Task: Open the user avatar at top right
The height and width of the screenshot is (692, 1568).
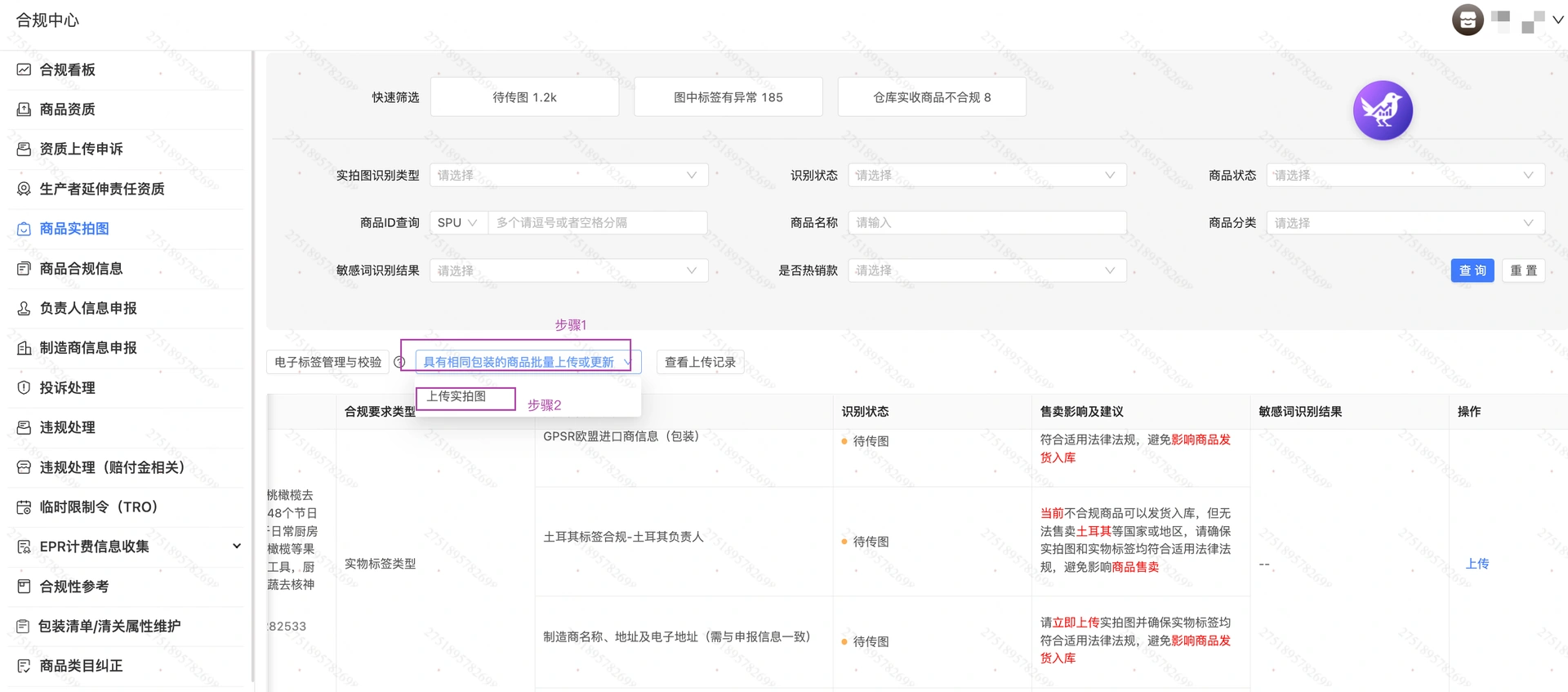Action: point(1468,20)
